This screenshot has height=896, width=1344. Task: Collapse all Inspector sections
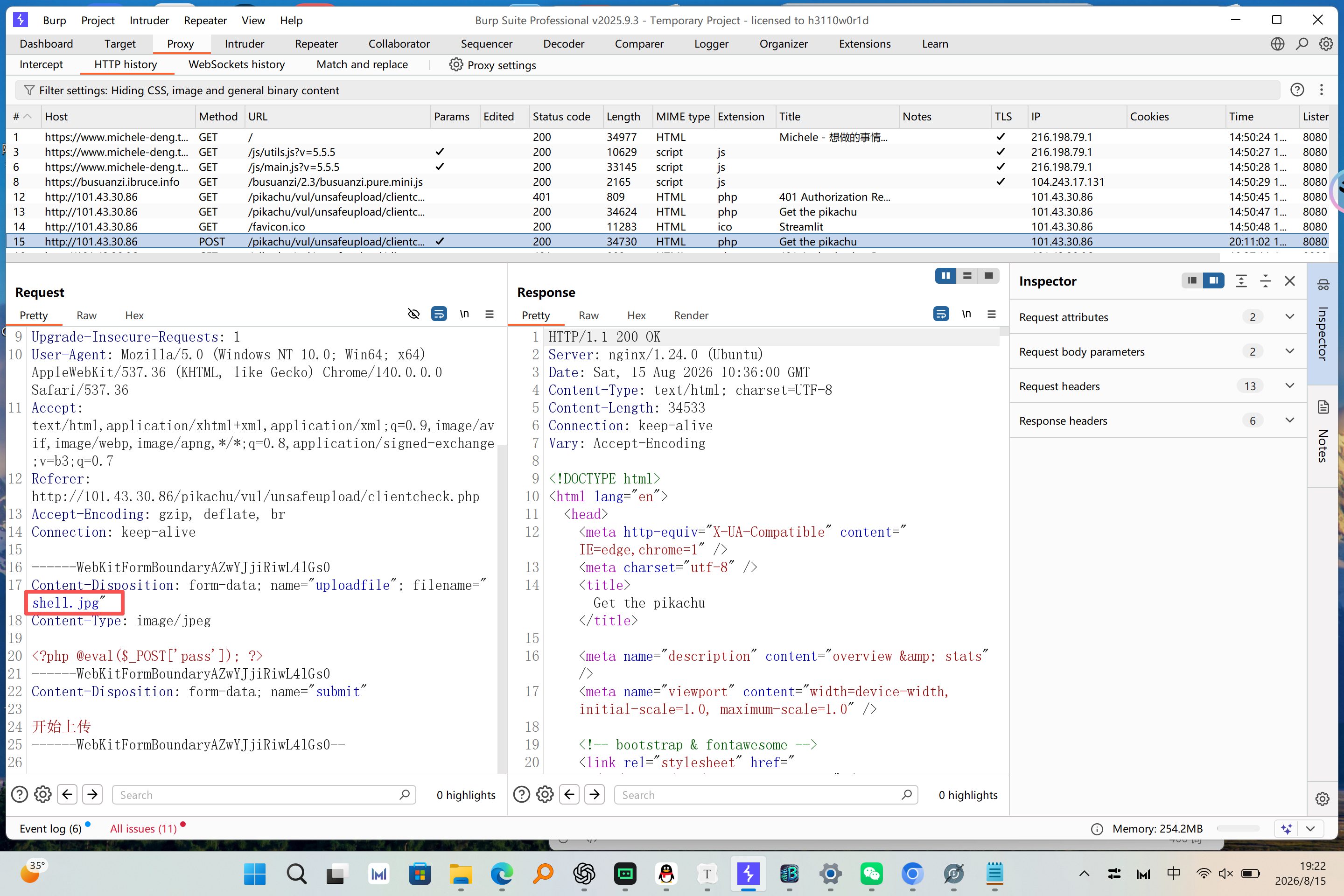[1265, 280]
